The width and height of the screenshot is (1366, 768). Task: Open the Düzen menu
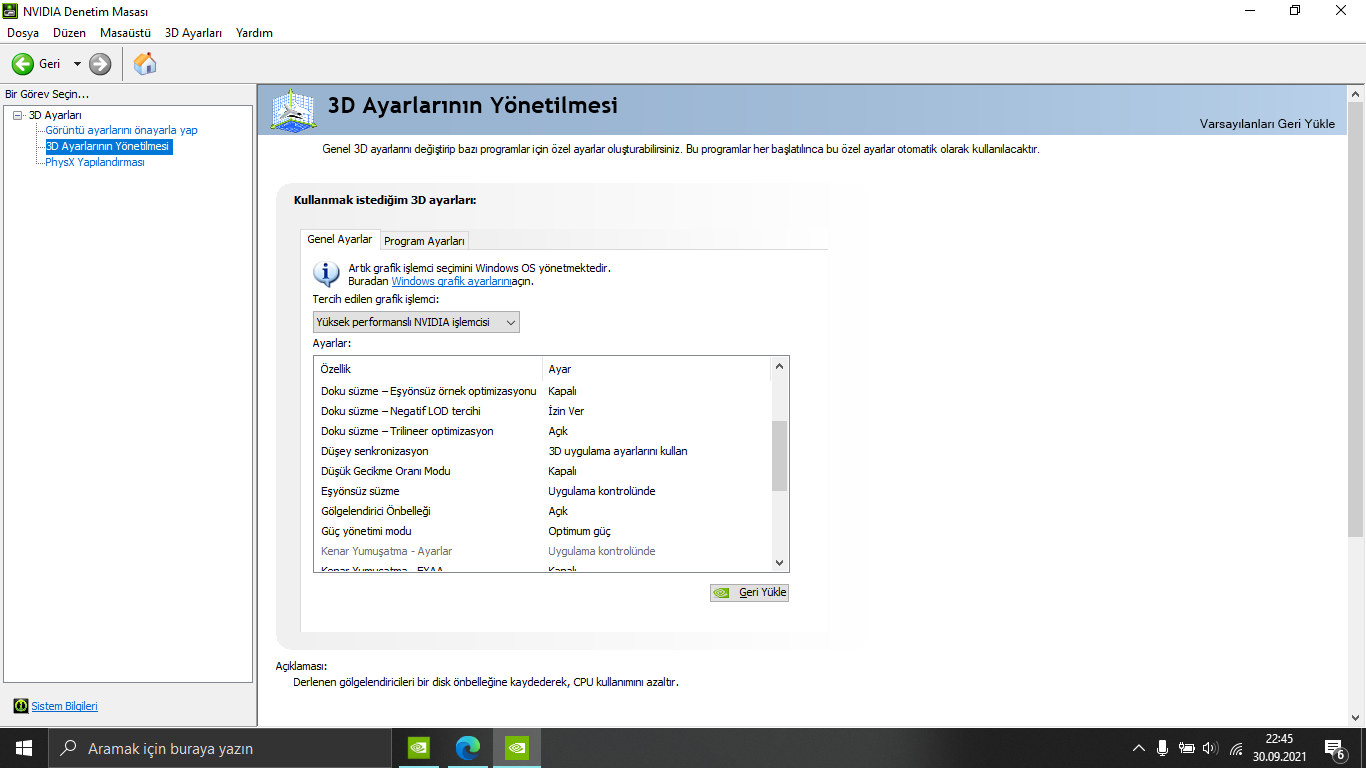70,33
